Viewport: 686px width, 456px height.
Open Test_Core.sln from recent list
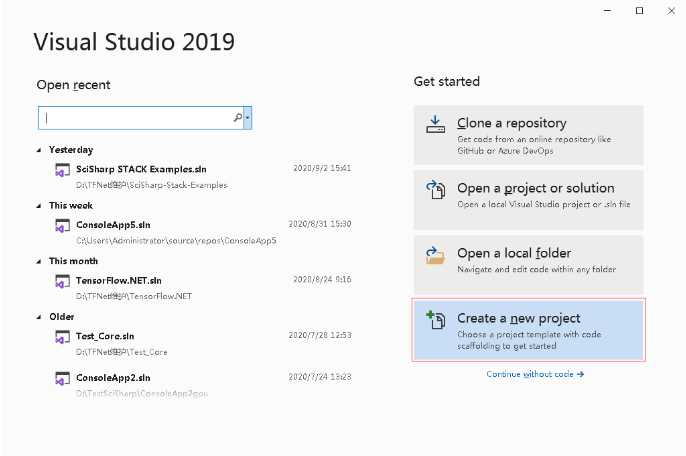pos(105,336)
